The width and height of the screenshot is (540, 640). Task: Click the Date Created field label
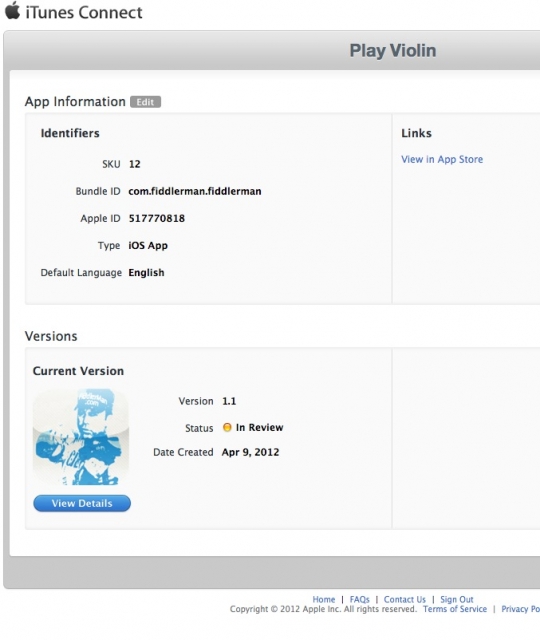tap(183, 452)
